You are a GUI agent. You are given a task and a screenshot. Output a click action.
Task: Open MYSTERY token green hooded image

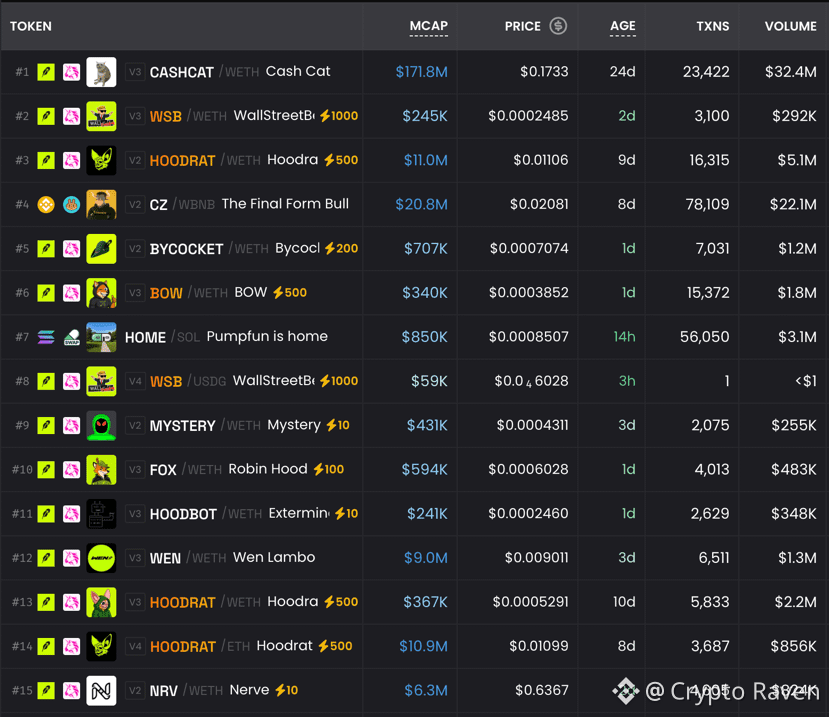(101, 425)
